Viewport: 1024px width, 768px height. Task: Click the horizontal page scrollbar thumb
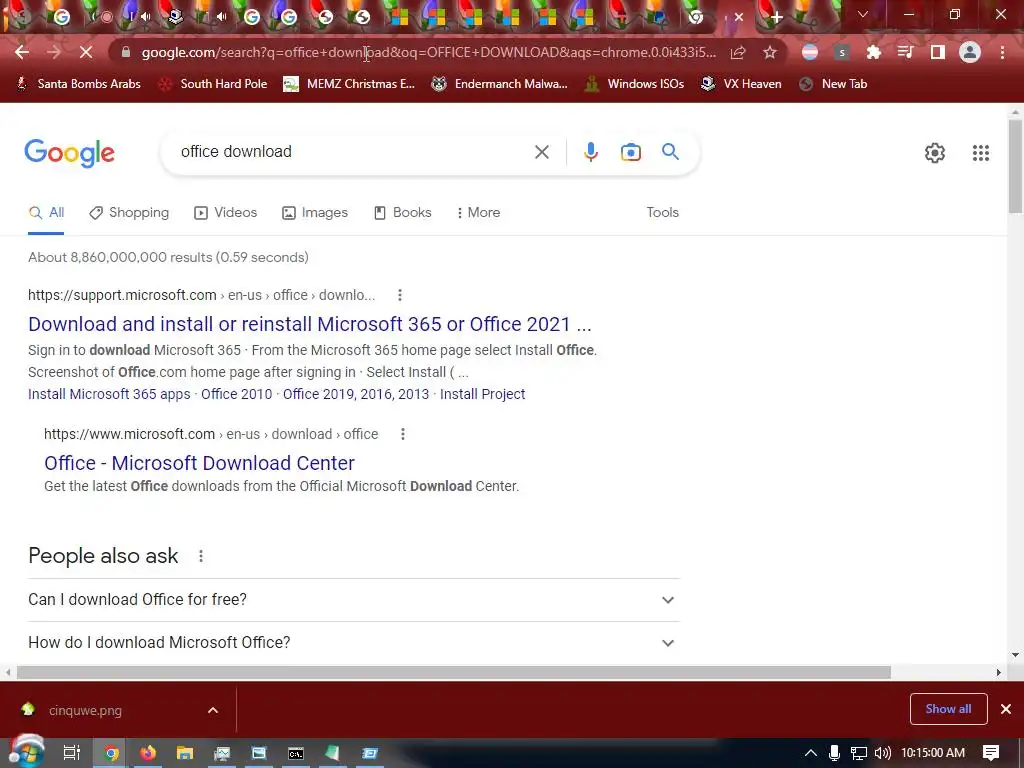tap(454, 673)
